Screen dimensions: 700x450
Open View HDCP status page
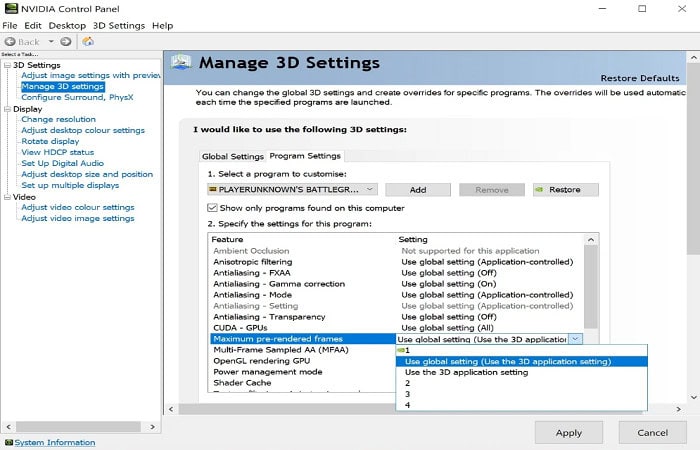(58, 152)
